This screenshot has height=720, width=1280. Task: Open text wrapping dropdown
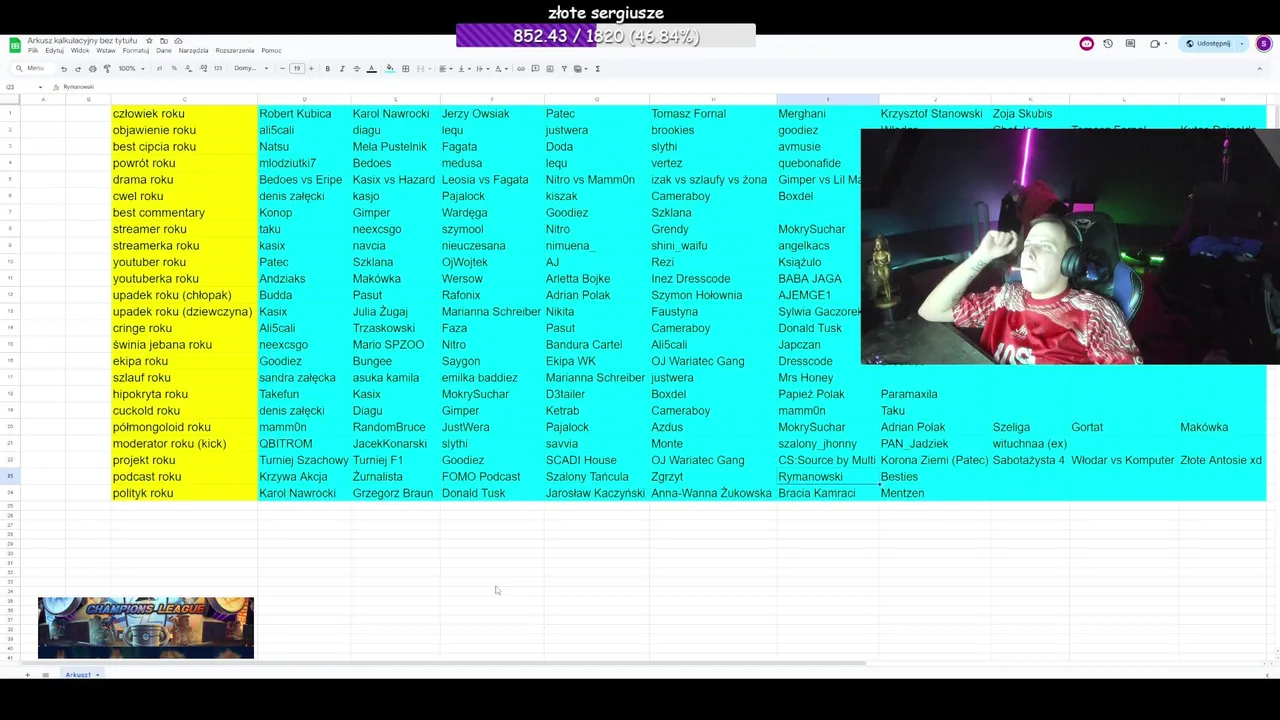click(x=482, y=69)
